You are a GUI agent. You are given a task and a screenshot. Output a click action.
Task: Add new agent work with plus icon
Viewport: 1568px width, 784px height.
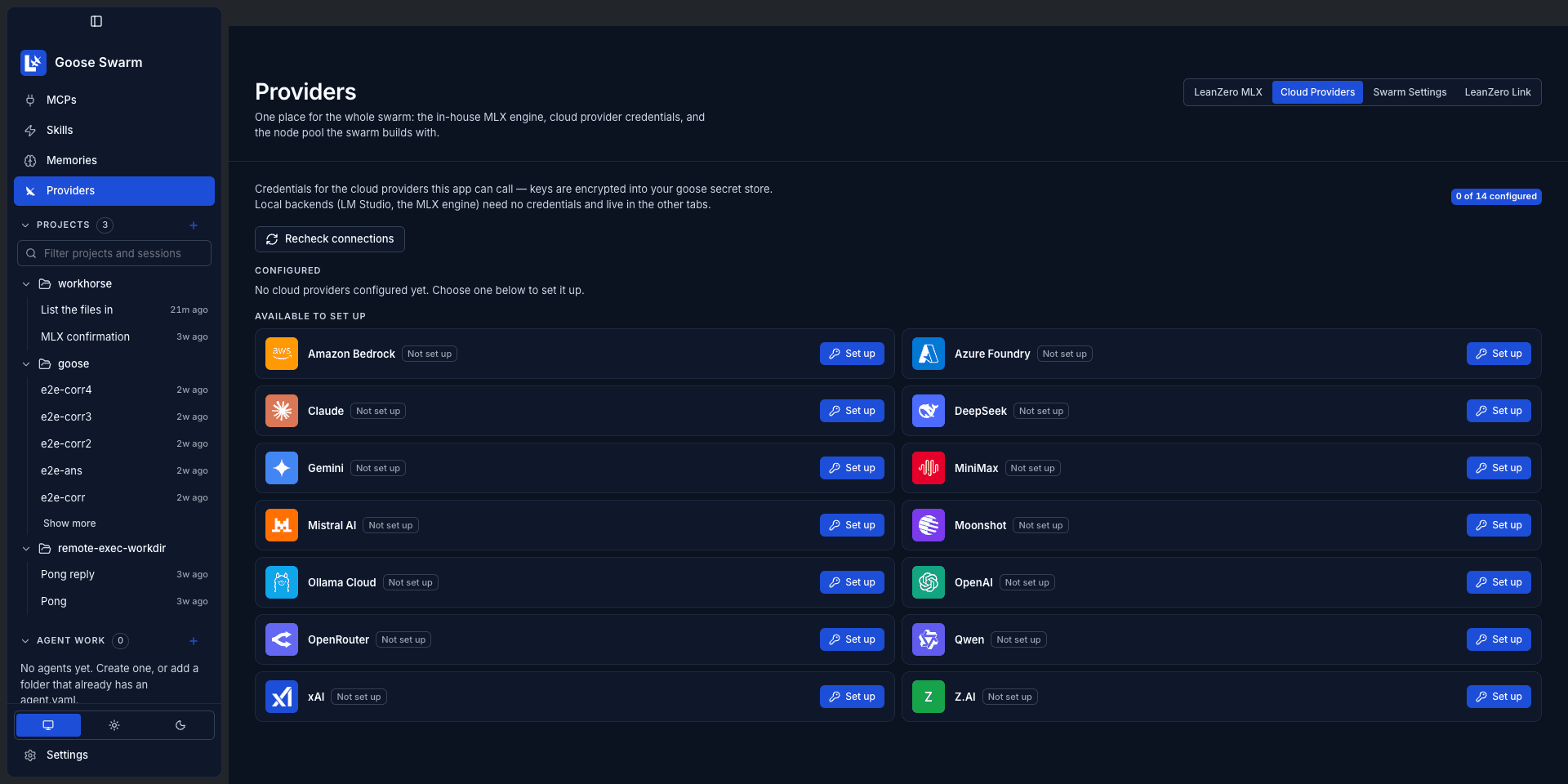point(194,641)
